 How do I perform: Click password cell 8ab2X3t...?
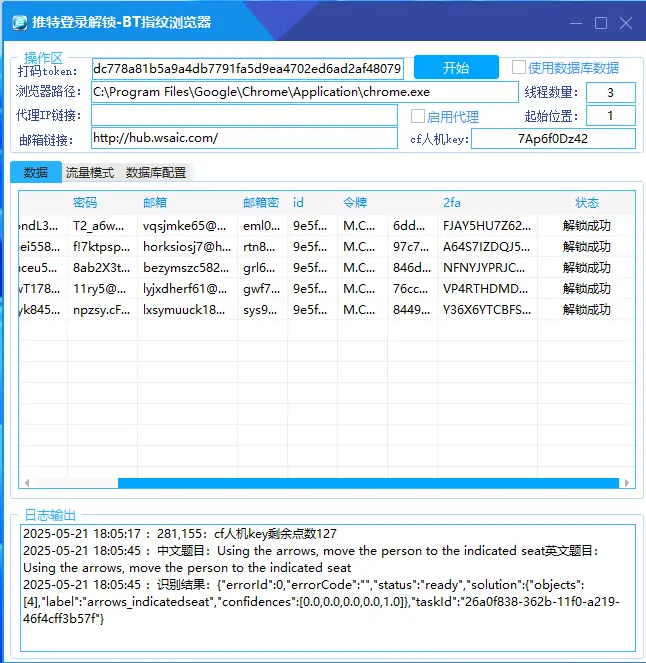click(102, 268)
